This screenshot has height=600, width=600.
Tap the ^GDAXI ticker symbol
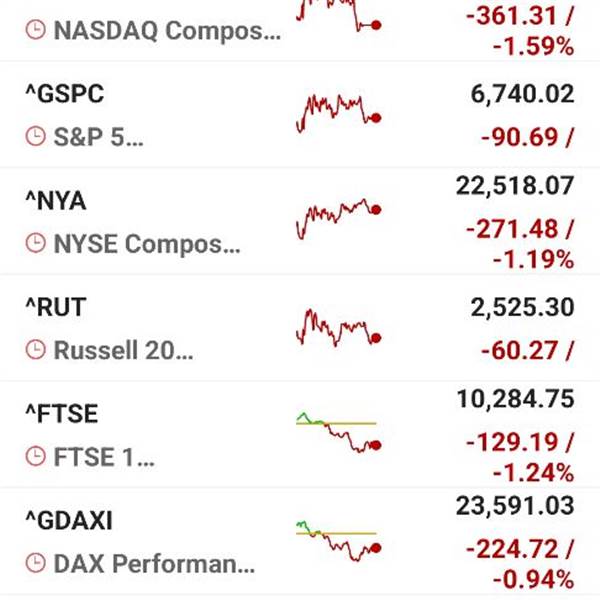pyautogui.click(x=69, y=522)
